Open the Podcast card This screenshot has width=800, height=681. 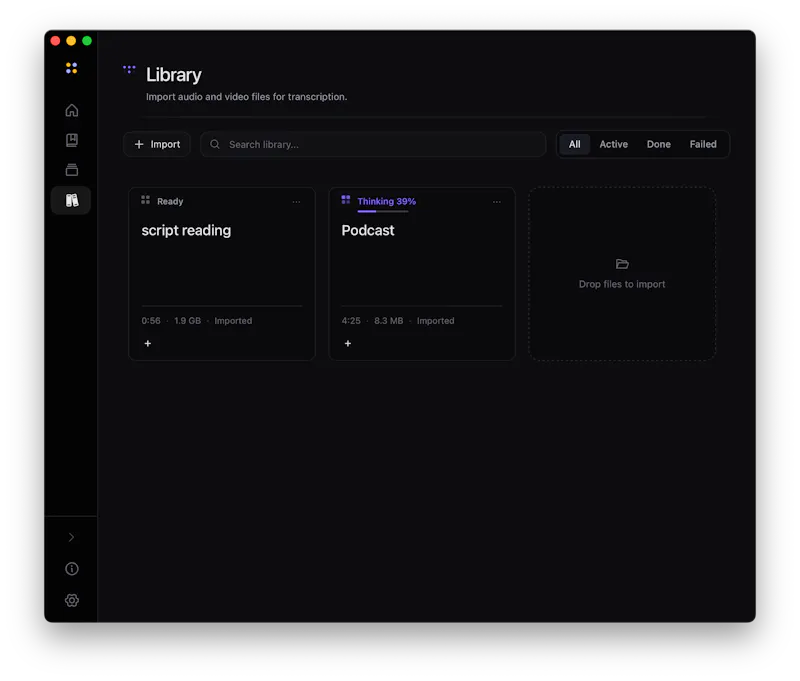coord(422,274)
